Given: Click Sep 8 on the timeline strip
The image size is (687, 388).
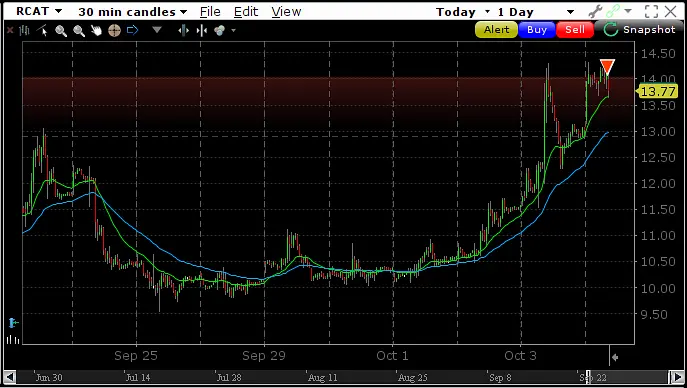Looking at the screenshot, I should 500,377.
